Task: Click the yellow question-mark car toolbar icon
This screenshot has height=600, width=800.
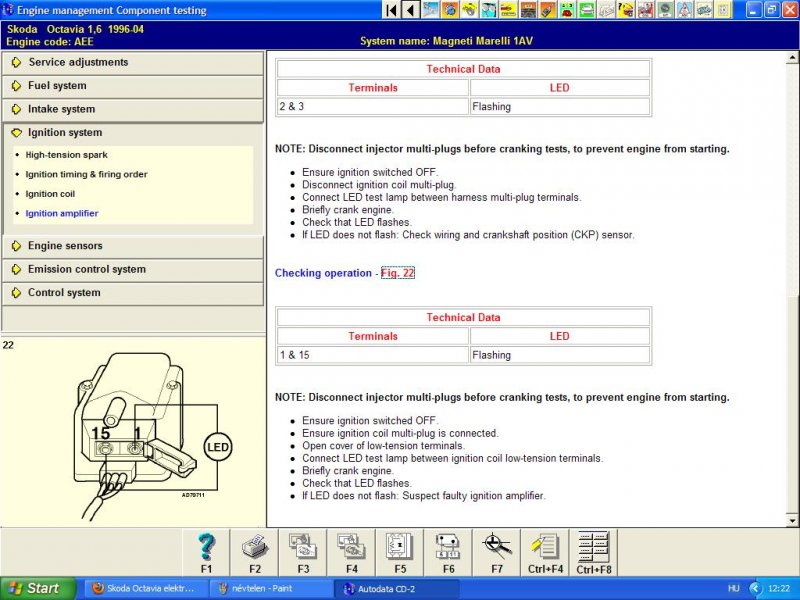Action: point(626,10)
